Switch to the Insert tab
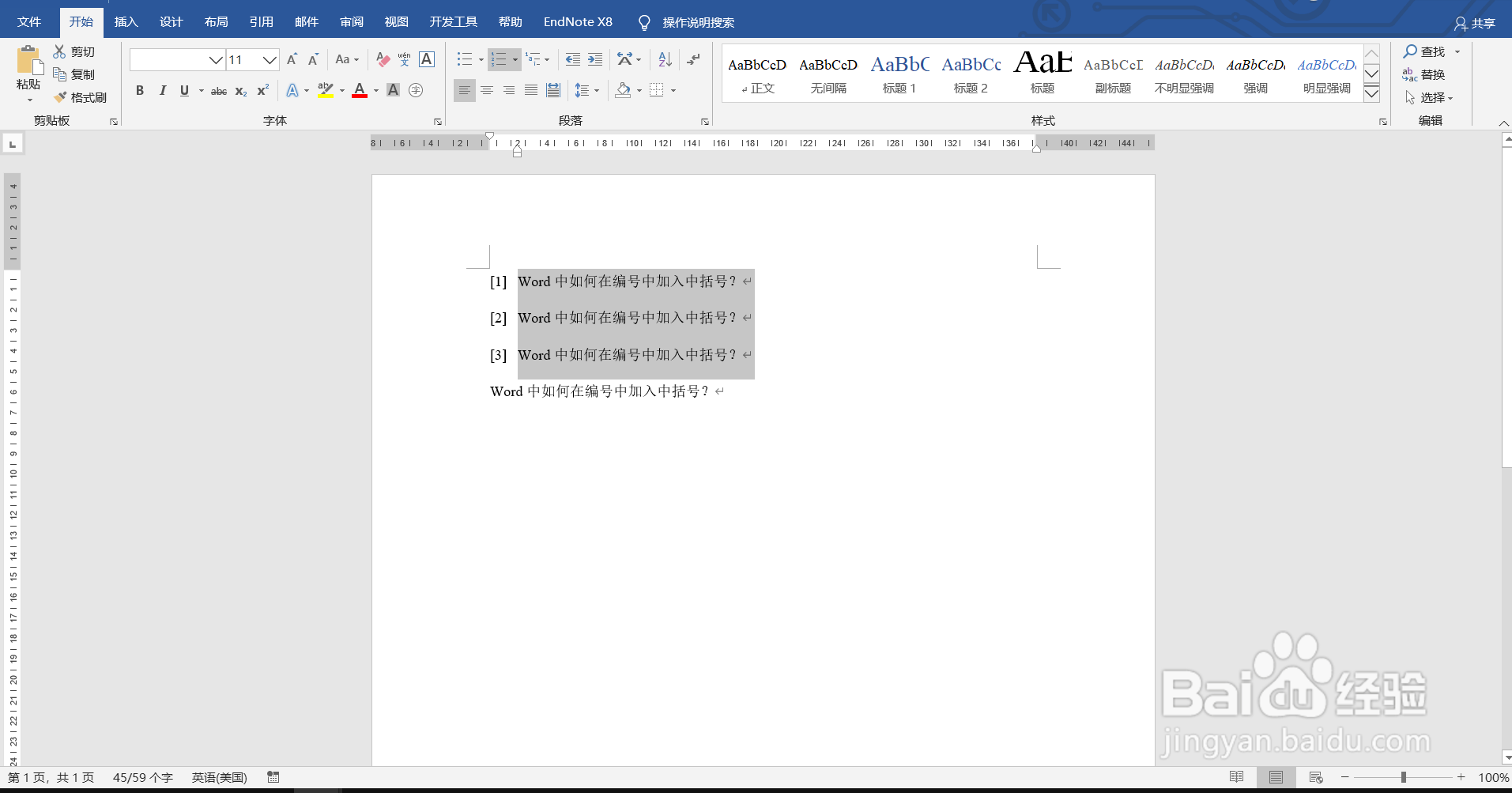The height and width of the screenshot is (793, 1512). (x=126, y=22)
